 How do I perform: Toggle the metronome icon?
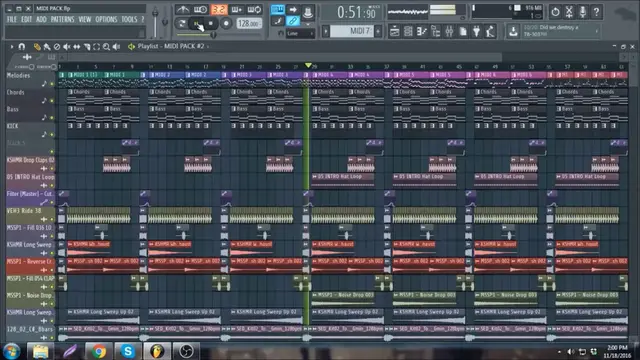[183, 9]
